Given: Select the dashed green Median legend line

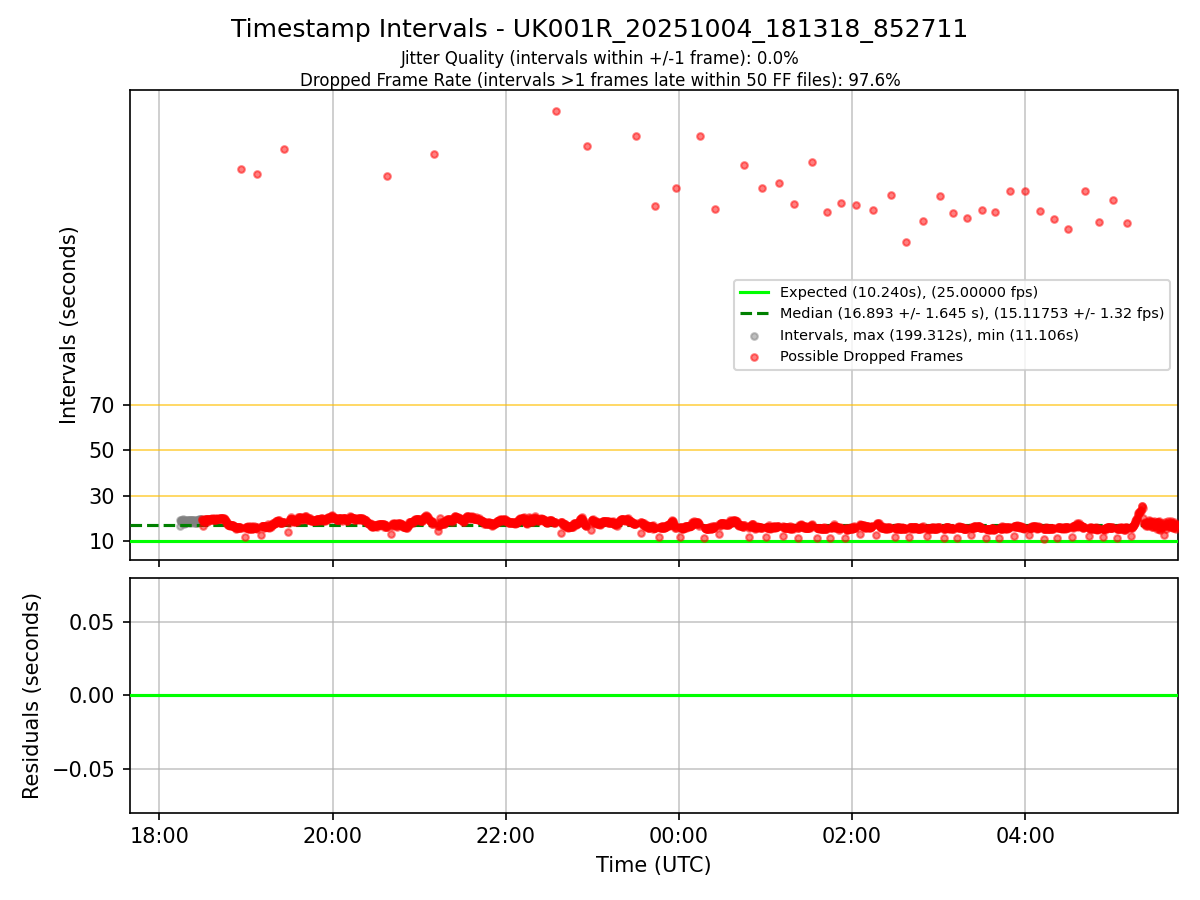Looking at the screenshot, I should tap(754, 314).
